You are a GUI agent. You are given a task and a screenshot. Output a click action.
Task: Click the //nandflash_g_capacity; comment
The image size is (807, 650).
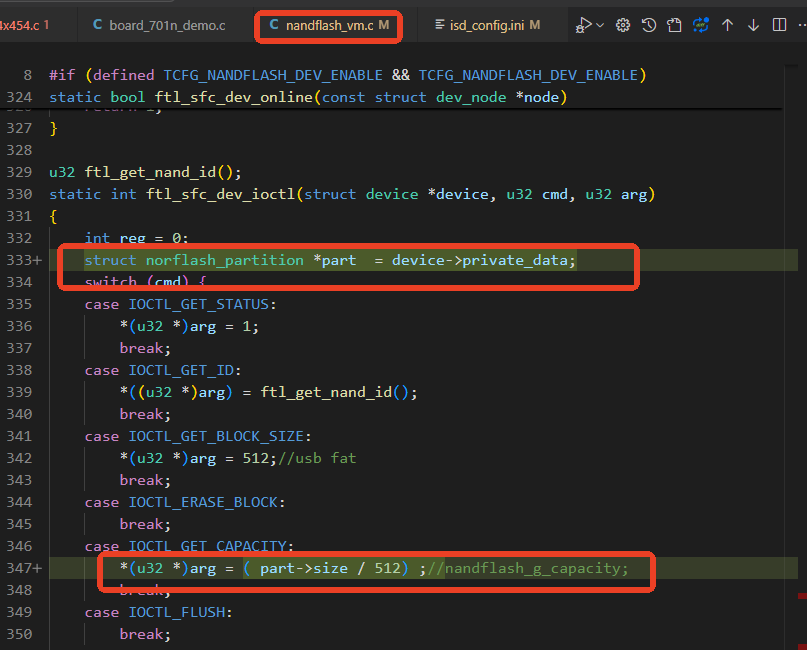point(528,568)
